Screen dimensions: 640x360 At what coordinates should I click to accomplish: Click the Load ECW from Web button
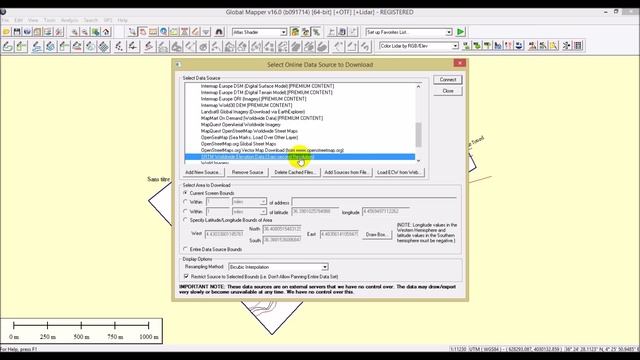click(399, 172)
